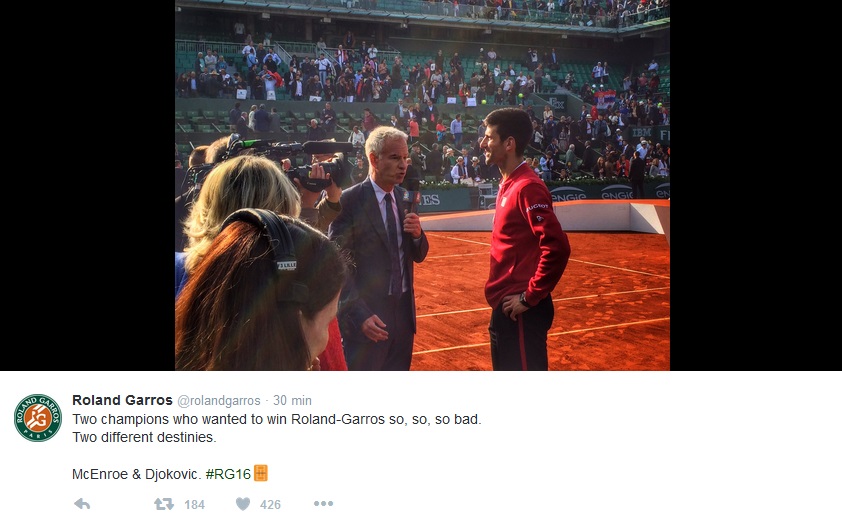The width and height of the screenshot is (842, 526).
Task: View the 426 likes count
Action: [270, 505]
